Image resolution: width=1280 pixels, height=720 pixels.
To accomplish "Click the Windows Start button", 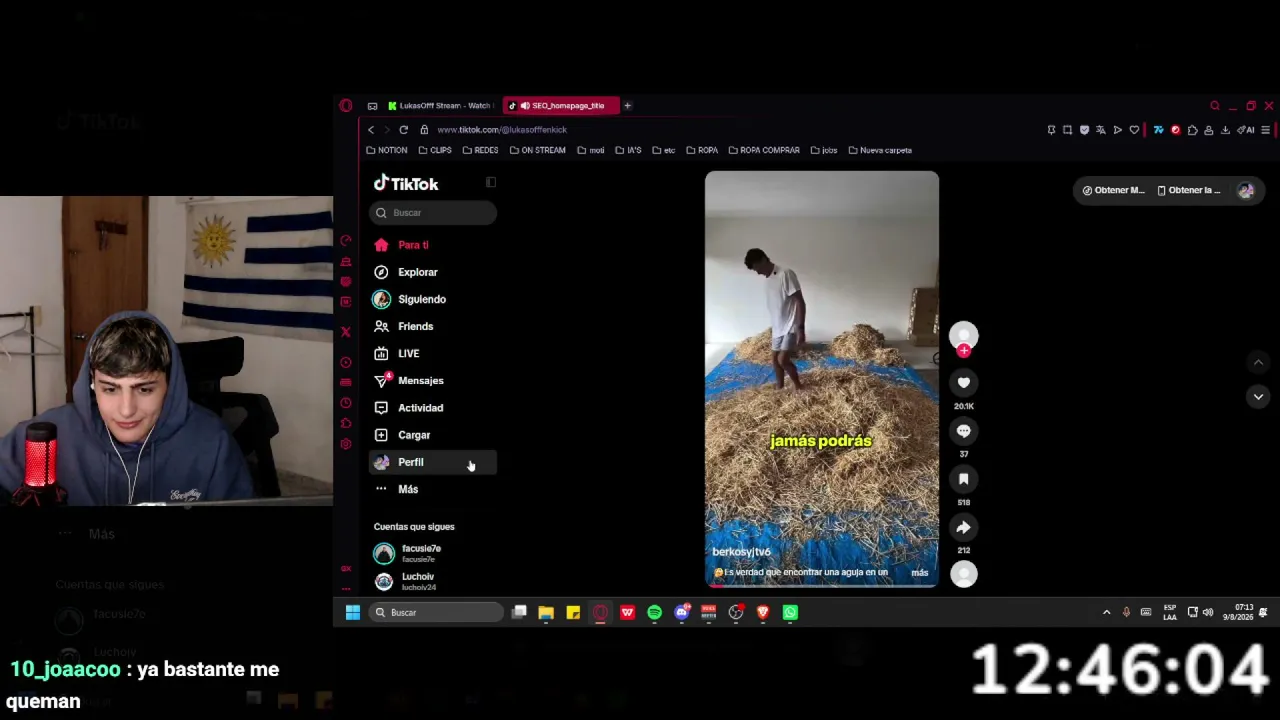I will (x=352, y=612).
